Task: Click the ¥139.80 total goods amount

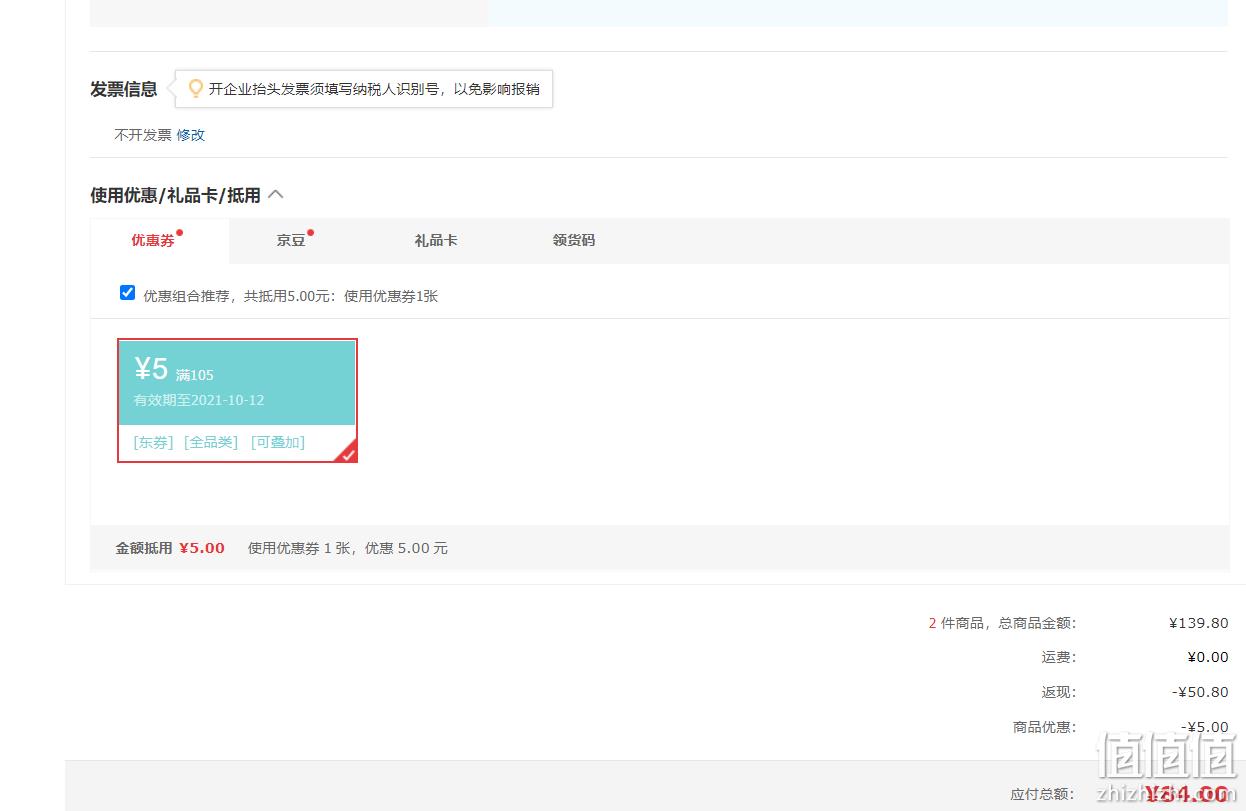Action: 1198,623
